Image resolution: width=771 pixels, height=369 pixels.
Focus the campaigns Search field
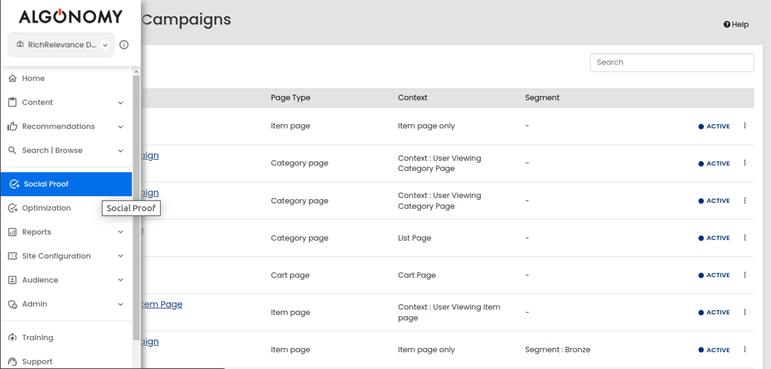(672, 62)
